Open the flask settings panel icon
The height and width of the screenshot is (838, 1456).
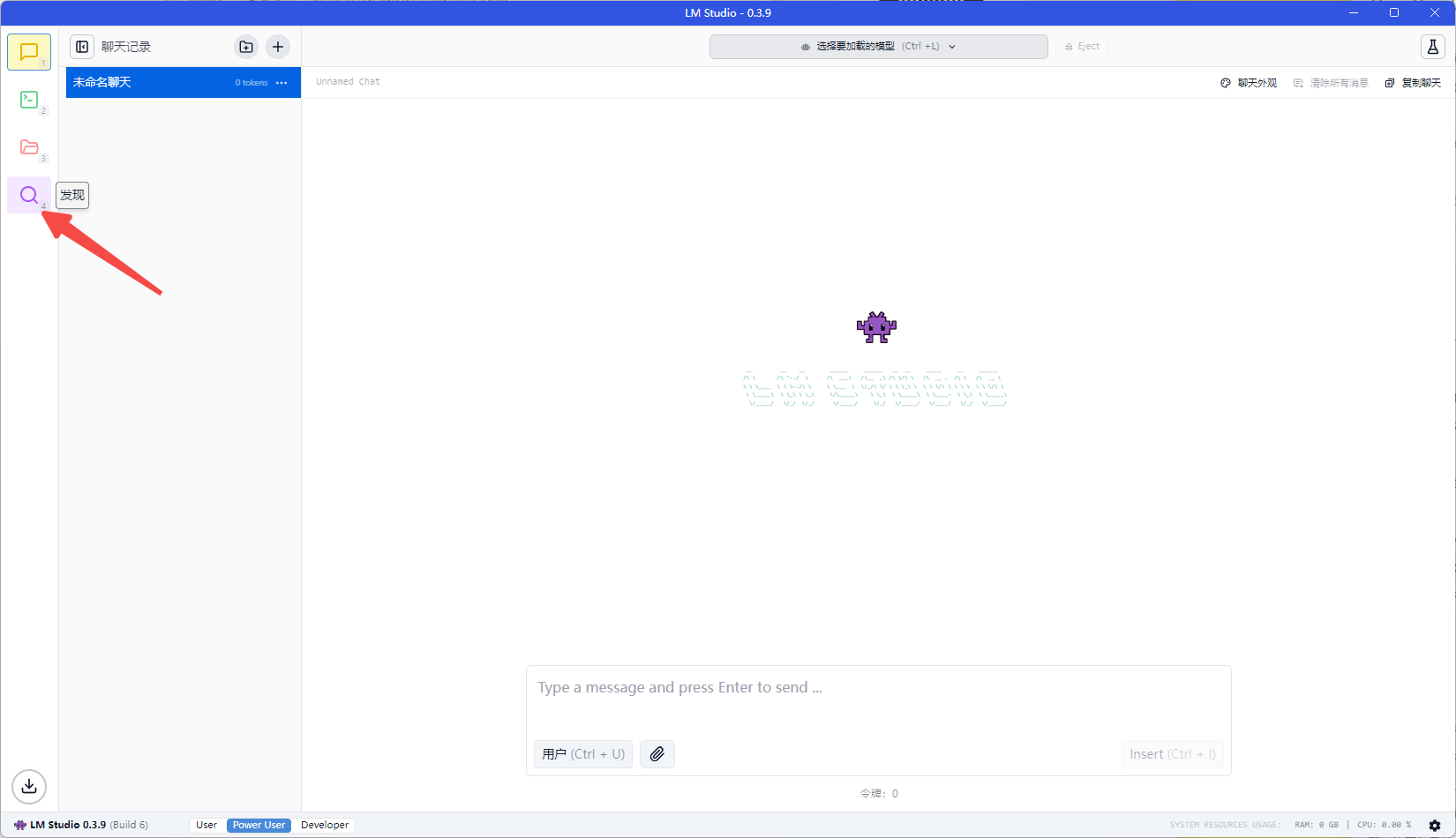coord(1433,47)
